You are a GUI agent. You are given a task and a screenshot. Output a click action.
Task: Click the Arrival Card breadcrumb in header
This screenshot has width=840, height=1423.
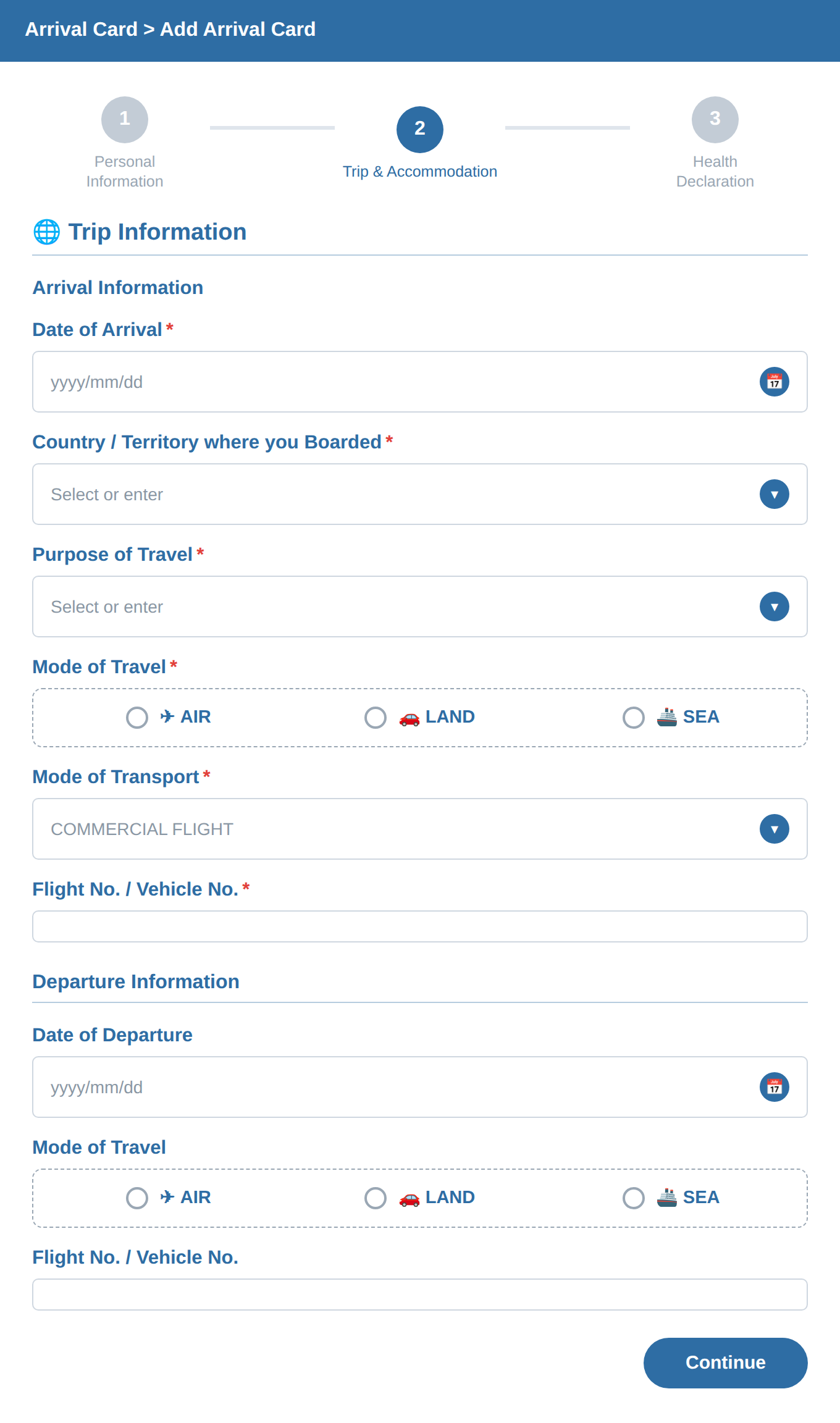[x=81, y=29]
